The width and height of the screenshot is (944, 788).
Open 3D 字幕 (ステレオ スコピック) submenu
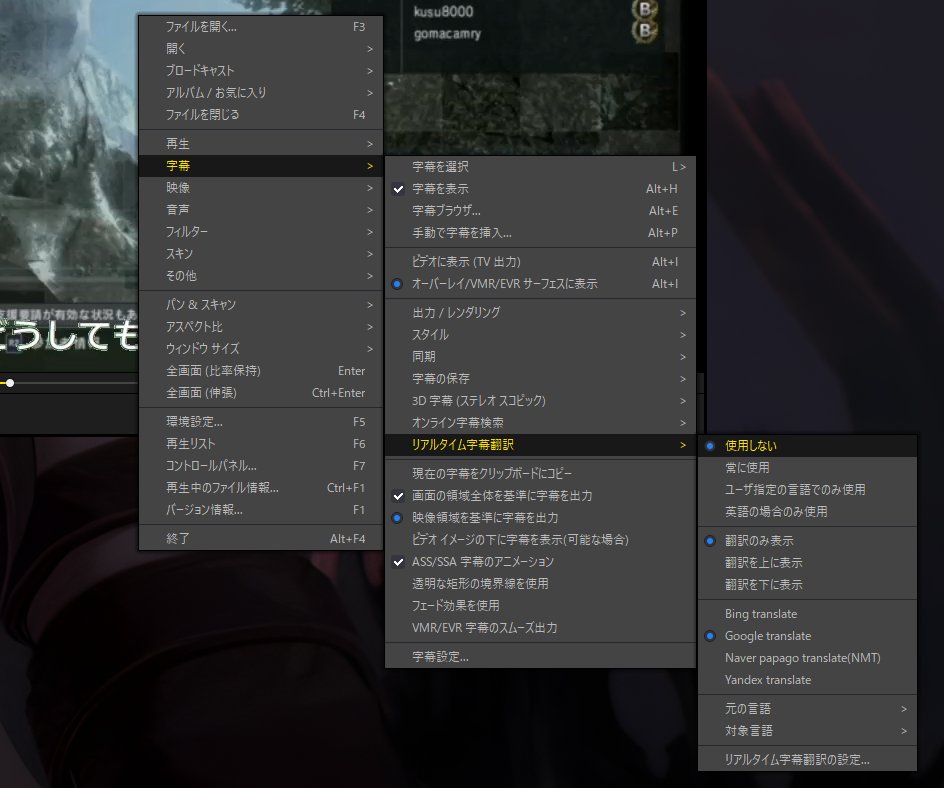540,401
